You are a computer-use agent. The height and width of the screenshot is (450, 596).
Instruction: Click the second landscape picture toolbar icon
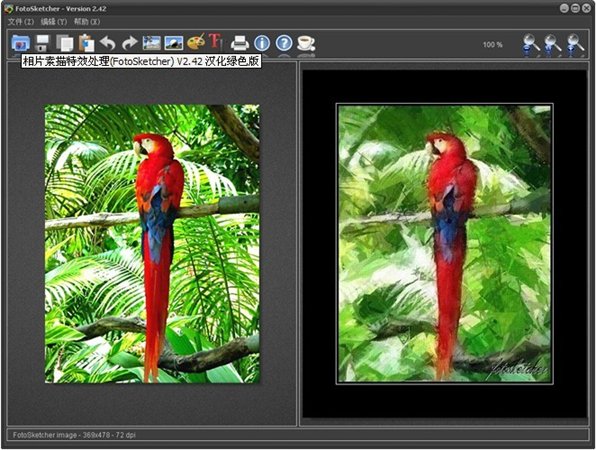174,43
